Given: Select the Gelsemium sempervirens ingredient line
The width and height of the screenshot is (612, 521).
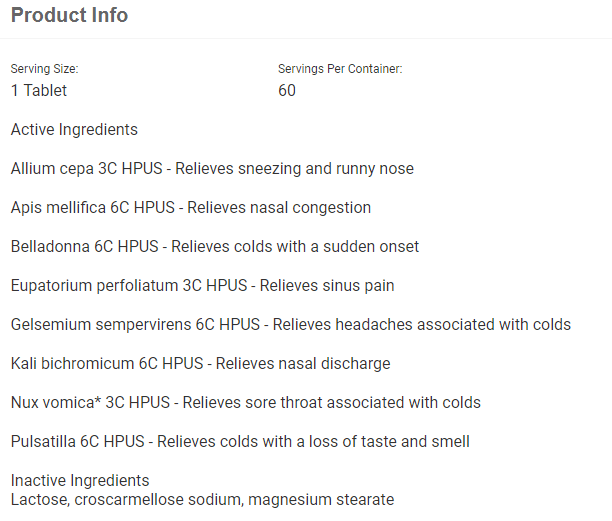Looking at the screenshot, I should pyautogui.click(x=291, y=324).
